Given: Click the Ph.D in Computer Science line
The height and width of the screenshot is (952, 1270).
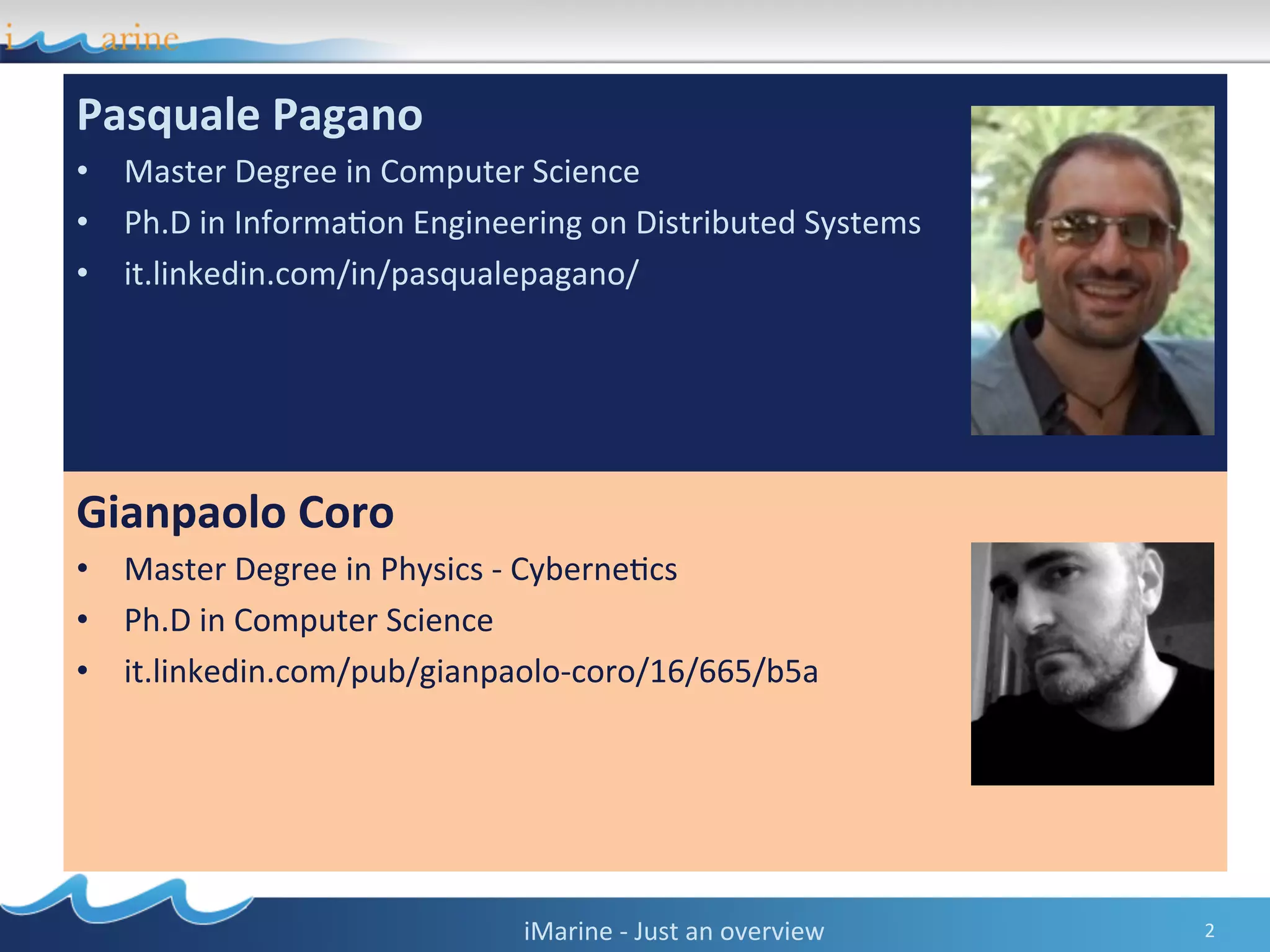Looking at the screenshot, I should tap(308, 620).
